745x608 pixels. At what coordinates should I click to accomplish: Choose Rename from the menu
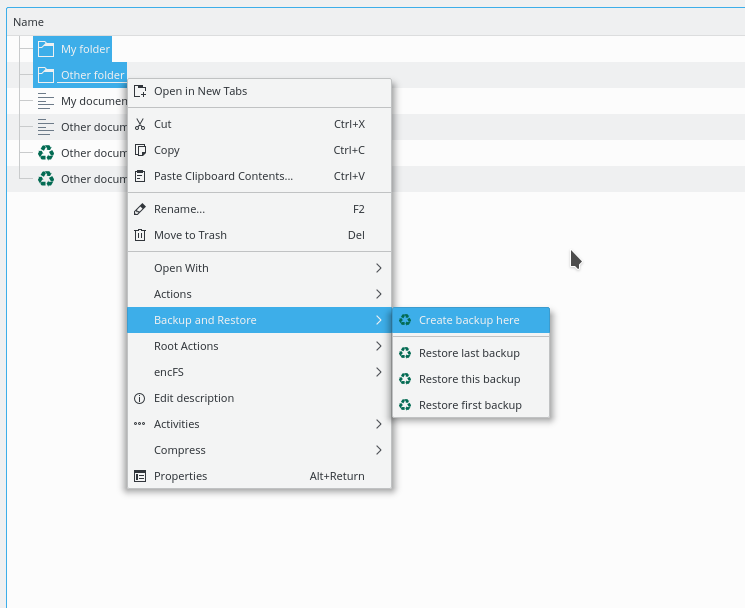tap(259, 209)
